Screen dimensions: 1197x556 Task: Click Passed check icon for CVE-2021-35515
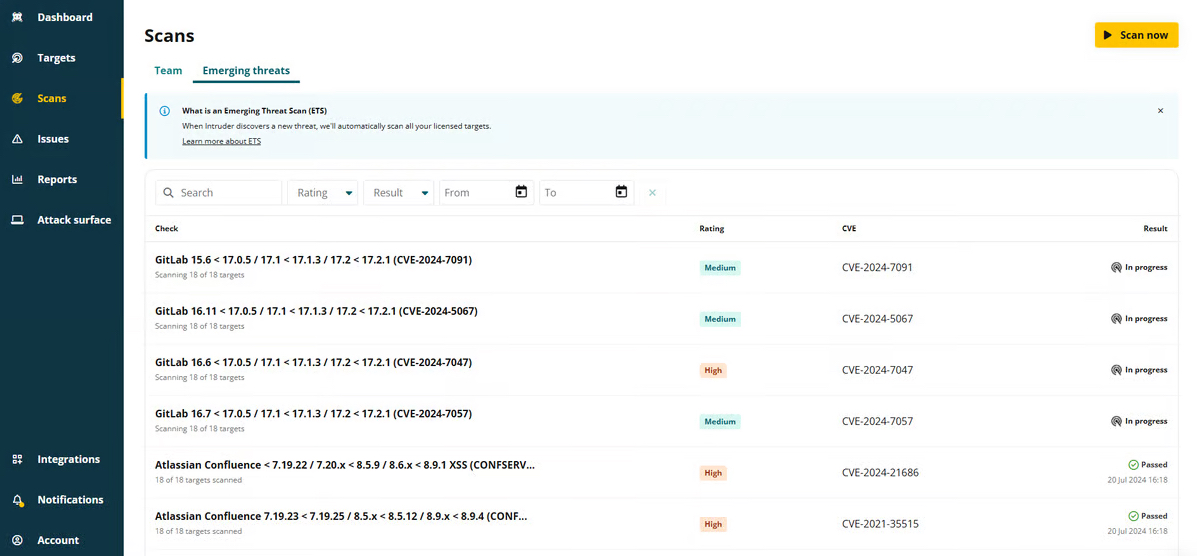tap(1134, 516)
